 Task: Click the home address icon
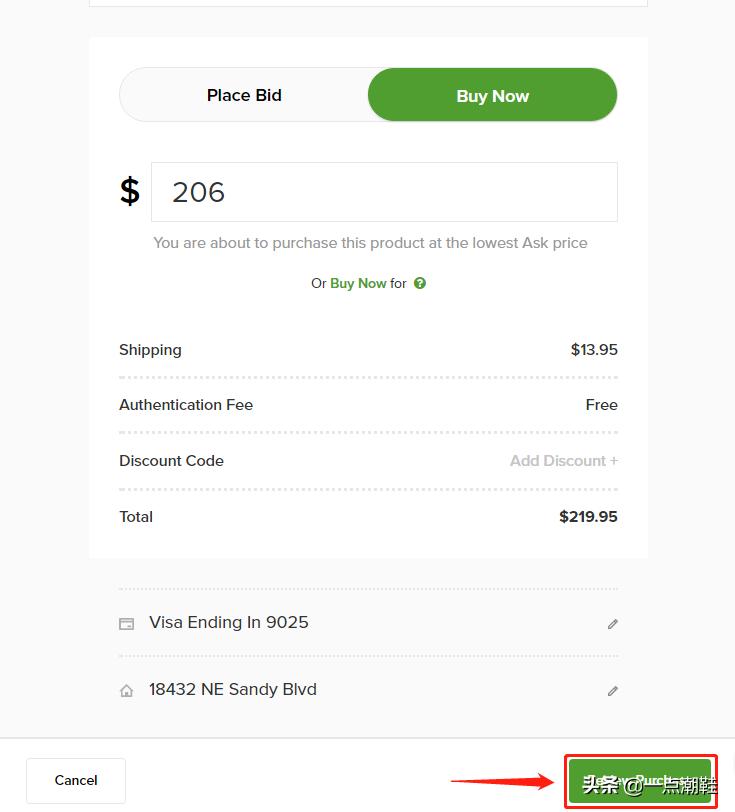(127, 691)
